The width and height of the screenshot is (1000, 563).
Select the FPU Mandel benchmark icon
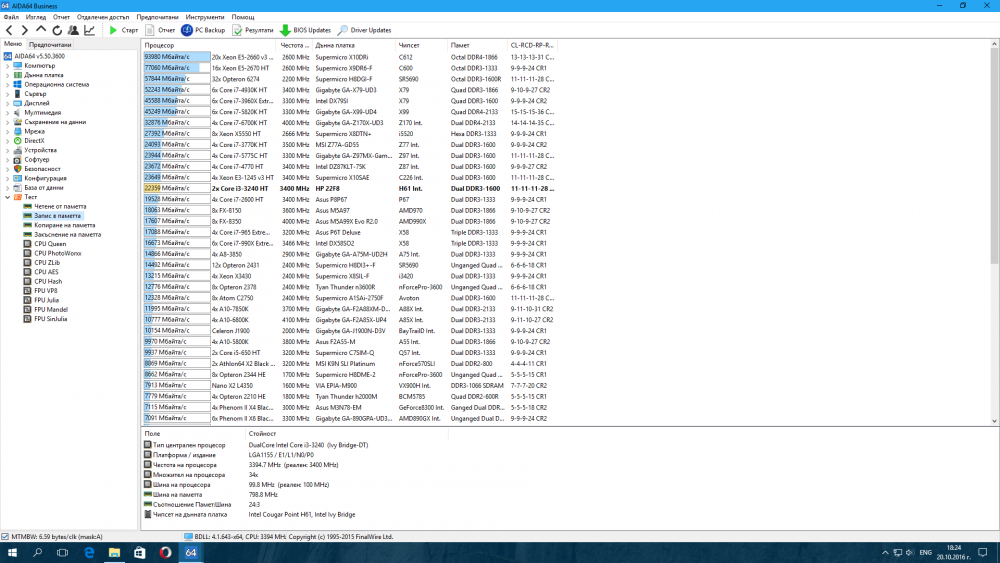click(x=27, y=309)
